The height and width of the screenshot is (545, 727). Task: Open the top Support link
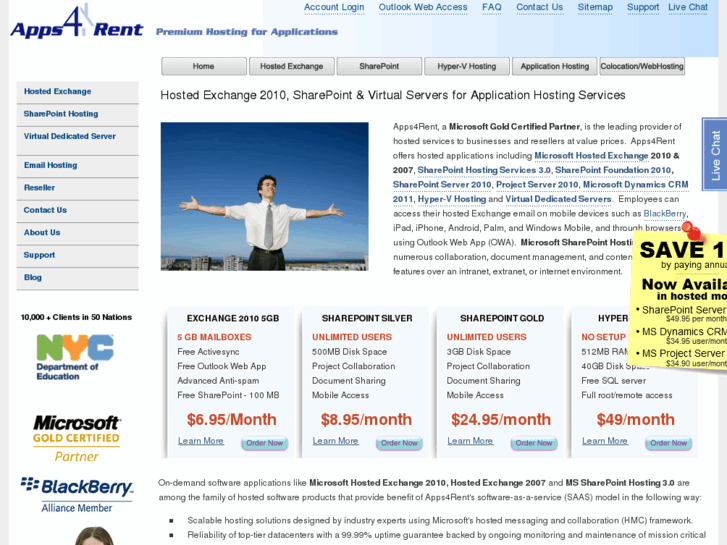(643, 7)
